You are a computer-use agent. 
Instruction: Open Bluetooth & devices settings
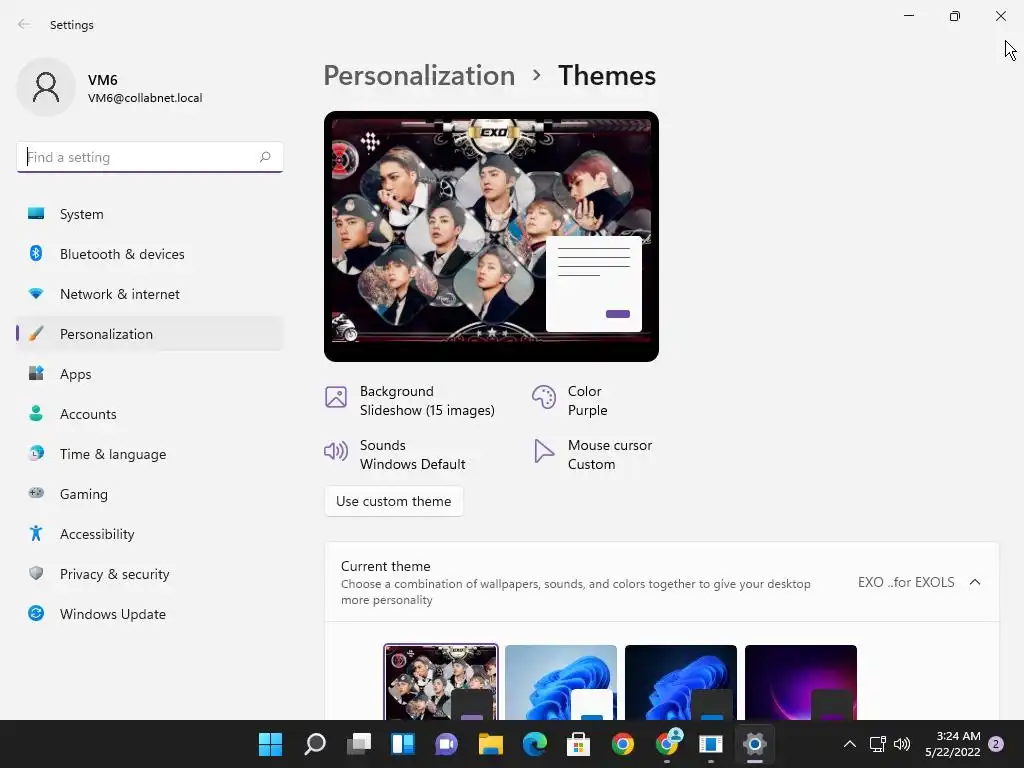coord(150,254)
